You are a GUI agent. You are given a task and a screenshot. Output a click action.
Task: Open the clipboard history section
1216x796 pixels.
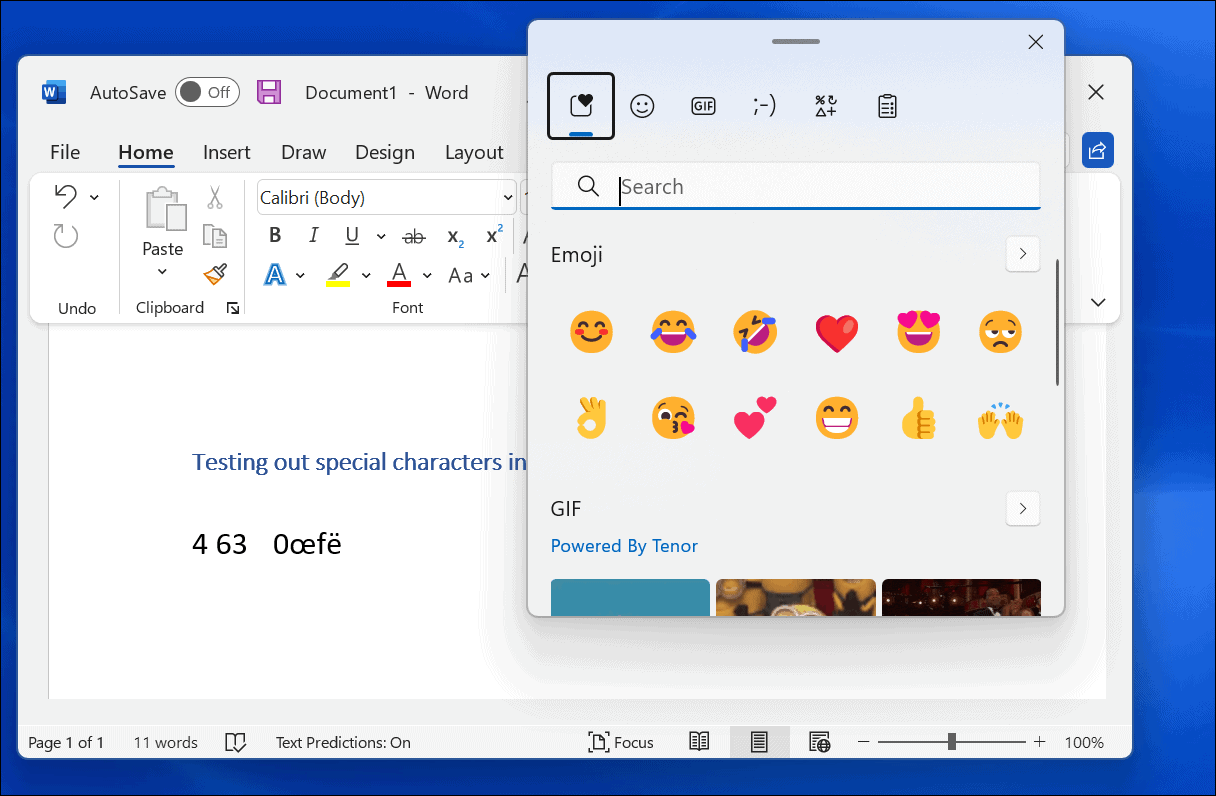click(x=886, y=105)
